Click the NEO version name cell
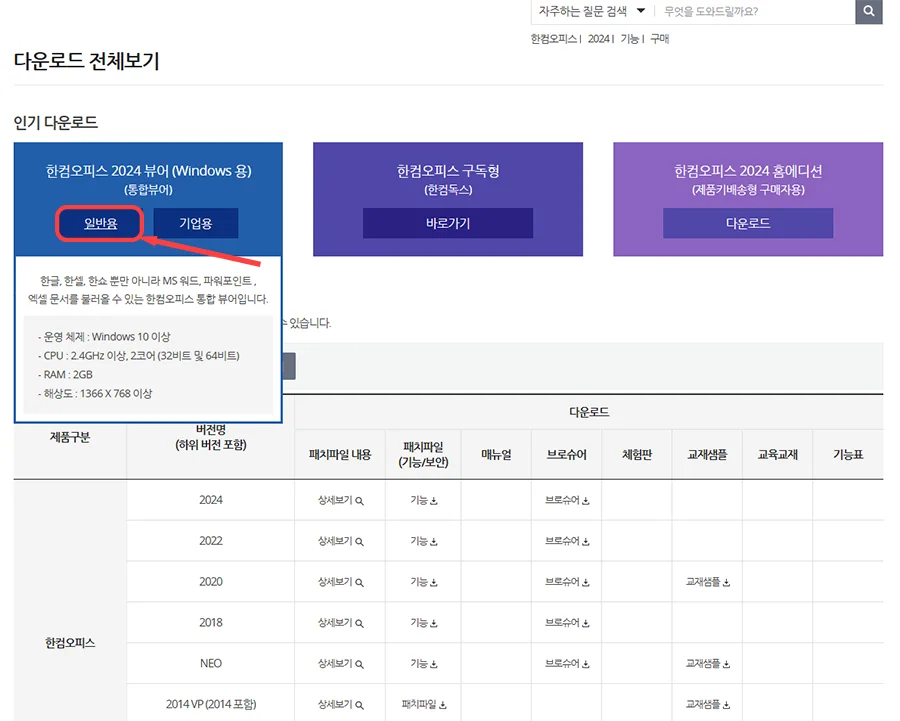The width and height of the screenshot is (900, 721). [x=211, y=663]
